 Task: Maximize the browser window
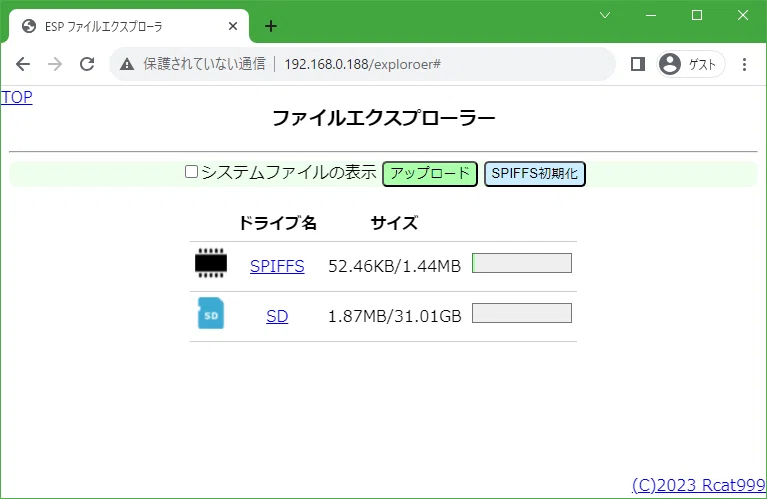coord(697,15)
